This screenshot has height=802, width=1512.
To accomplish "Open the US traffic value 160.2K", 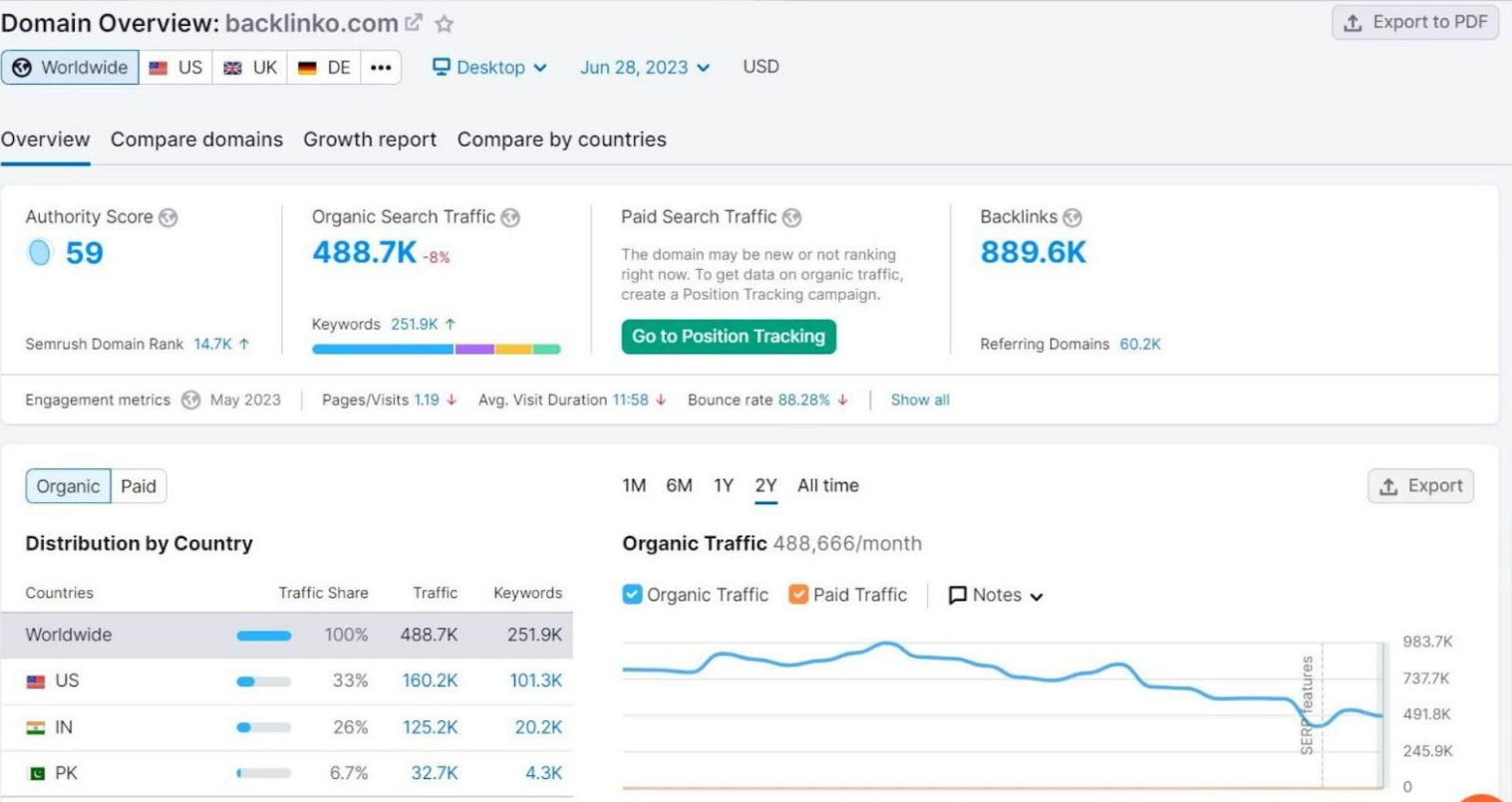I will click(x=430, y=680).
